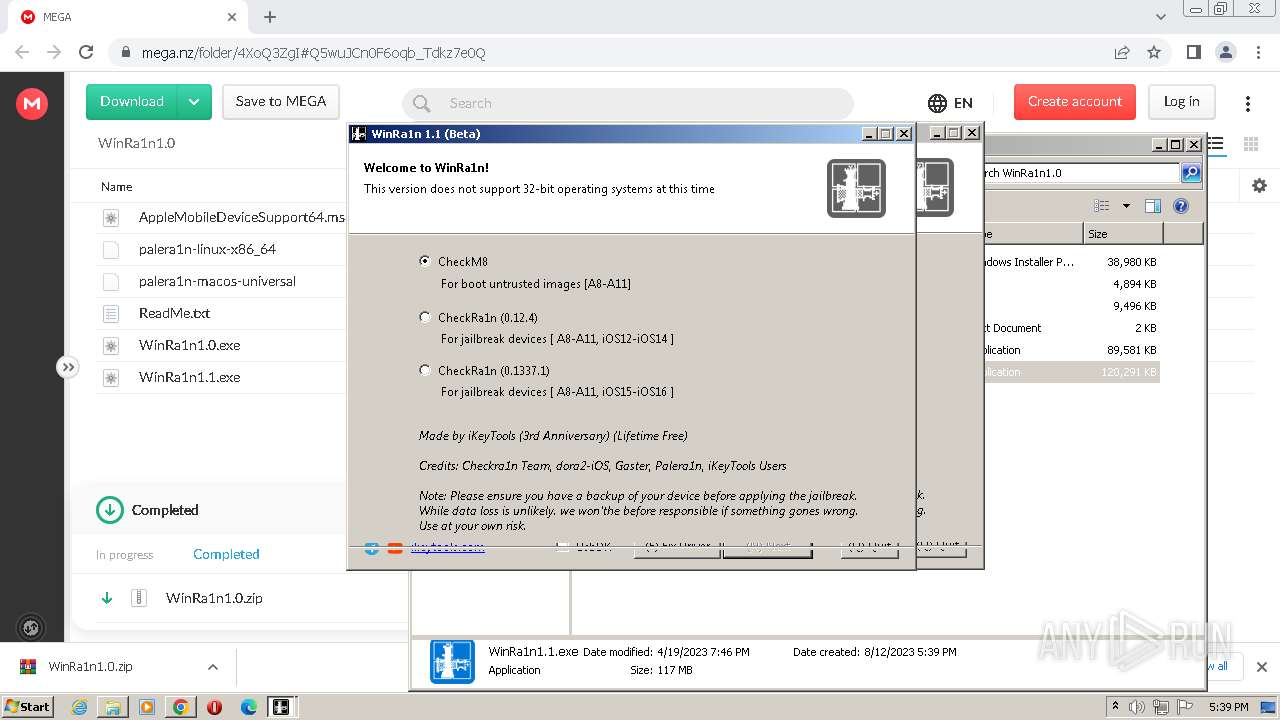Open Opera from the taskbar
1280x720 pixels.
coord(214,707)
